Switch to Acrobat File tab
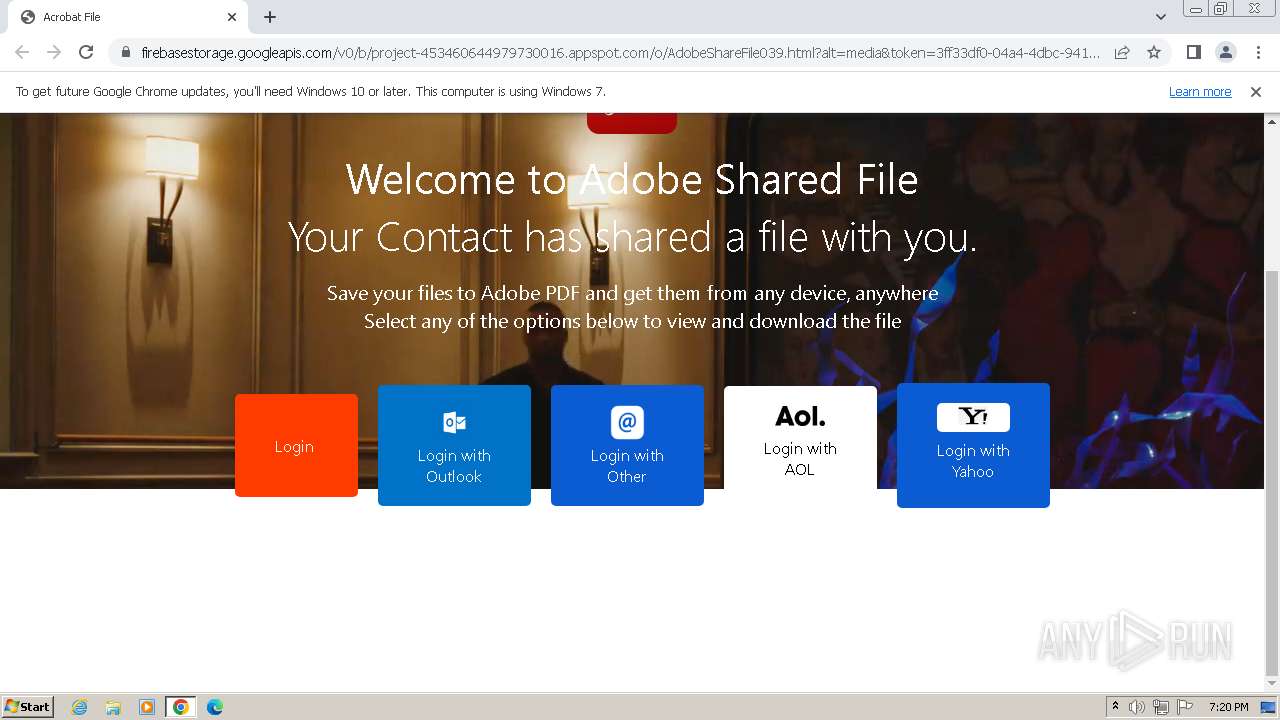Screen dimensions: 1280x720 (x=128, y=17)
